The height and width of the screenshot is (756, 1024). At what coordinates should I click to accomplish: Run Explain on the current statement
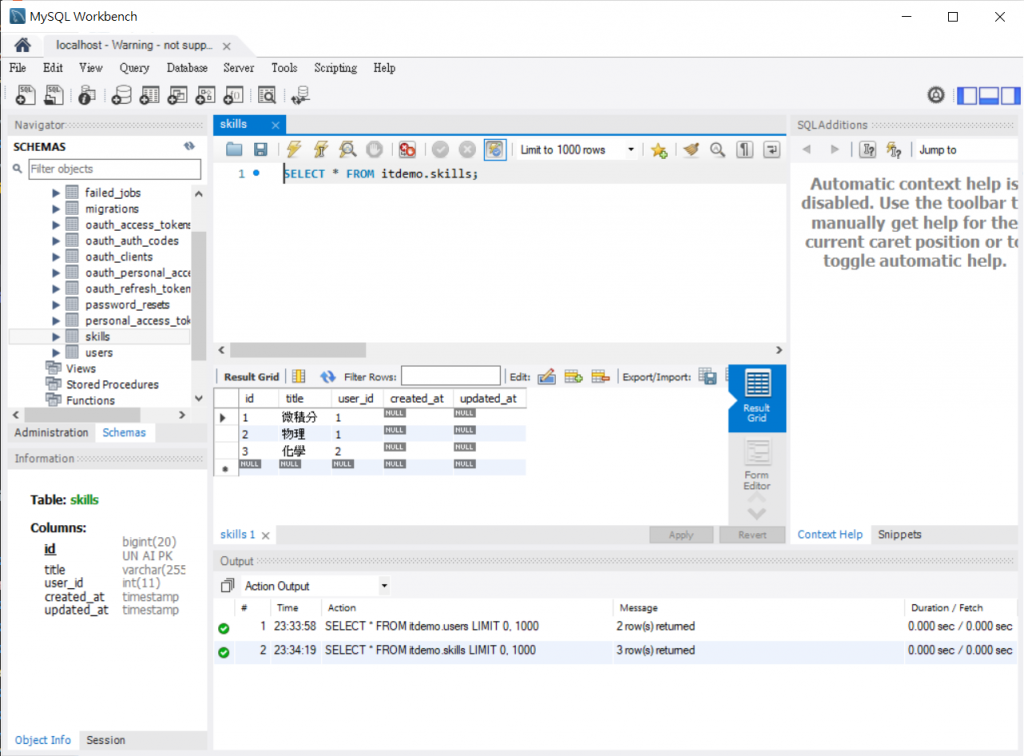(x=347, y=150)
